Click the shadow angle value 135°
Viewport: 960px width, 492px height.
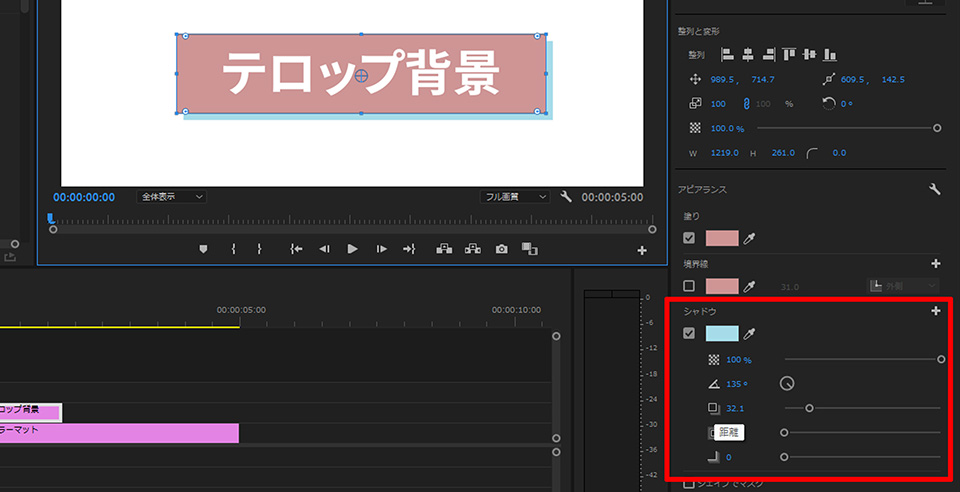(x=737, y=384)
